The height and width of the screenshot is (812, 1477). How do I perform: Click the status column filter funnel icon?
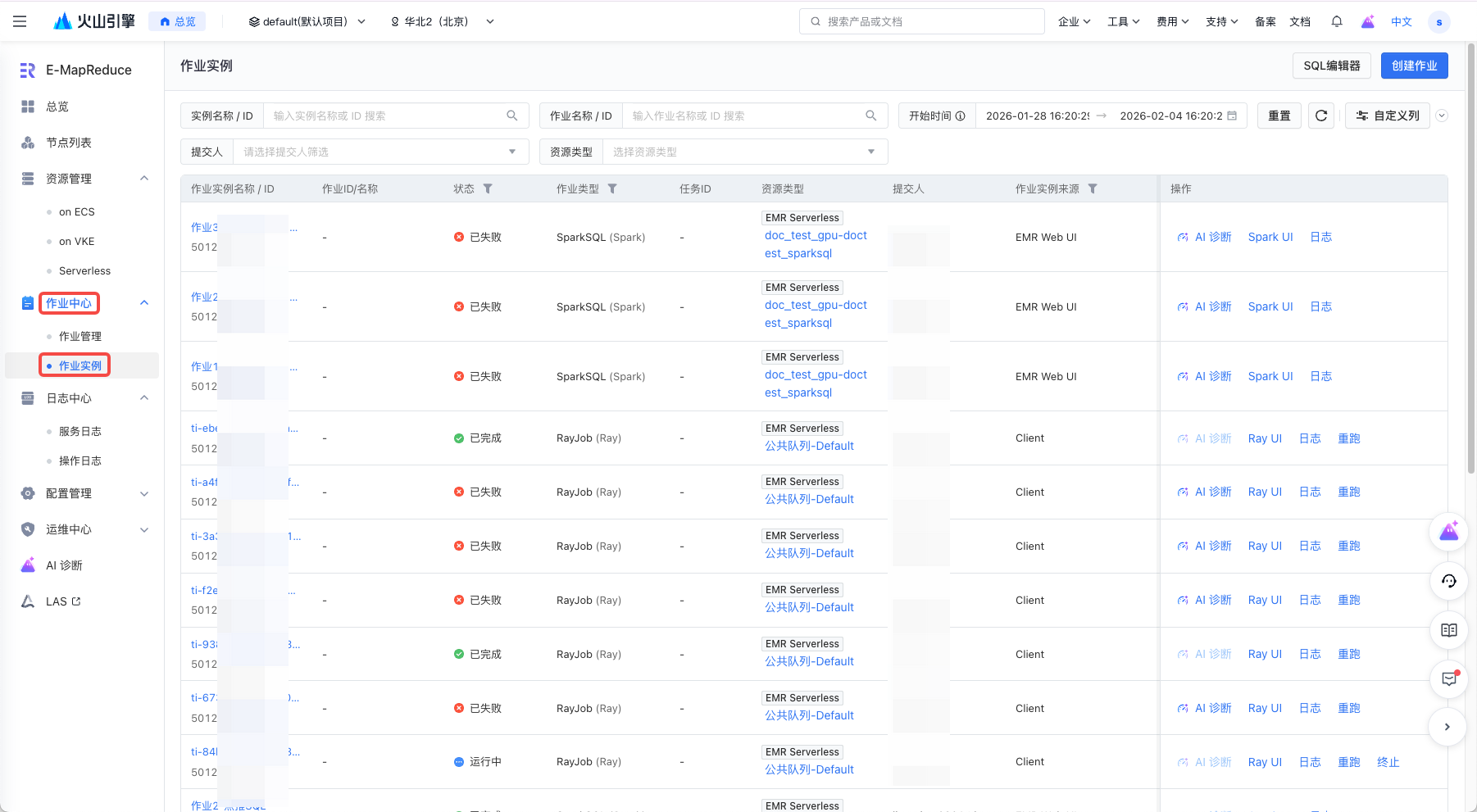(x=488, y=188)
